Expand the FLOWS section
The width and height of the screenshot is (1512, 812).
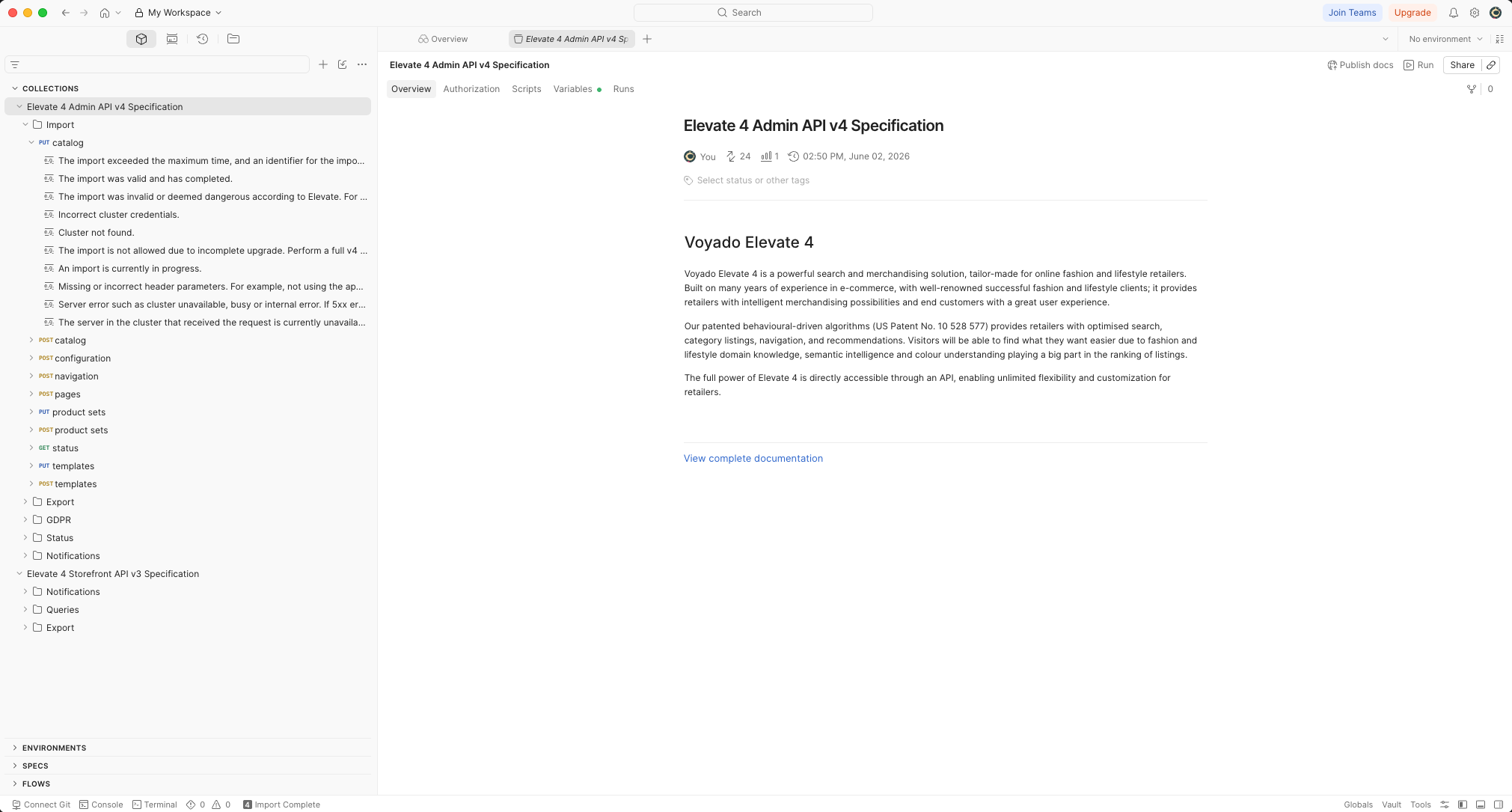click(x=15, y=784)
